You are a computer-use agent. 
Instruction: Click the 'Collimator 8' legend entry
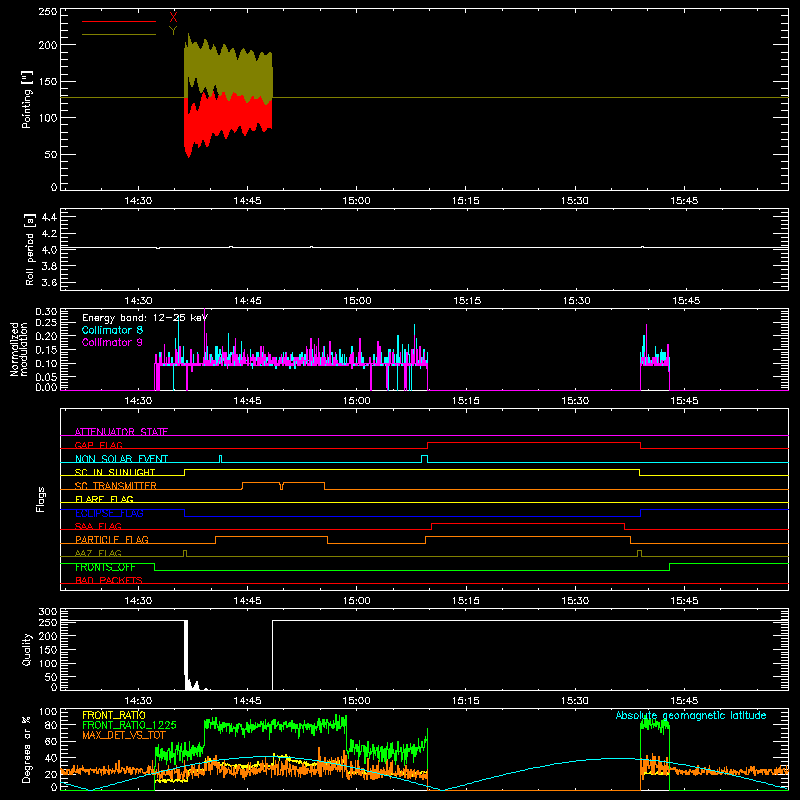coord(112,330)
